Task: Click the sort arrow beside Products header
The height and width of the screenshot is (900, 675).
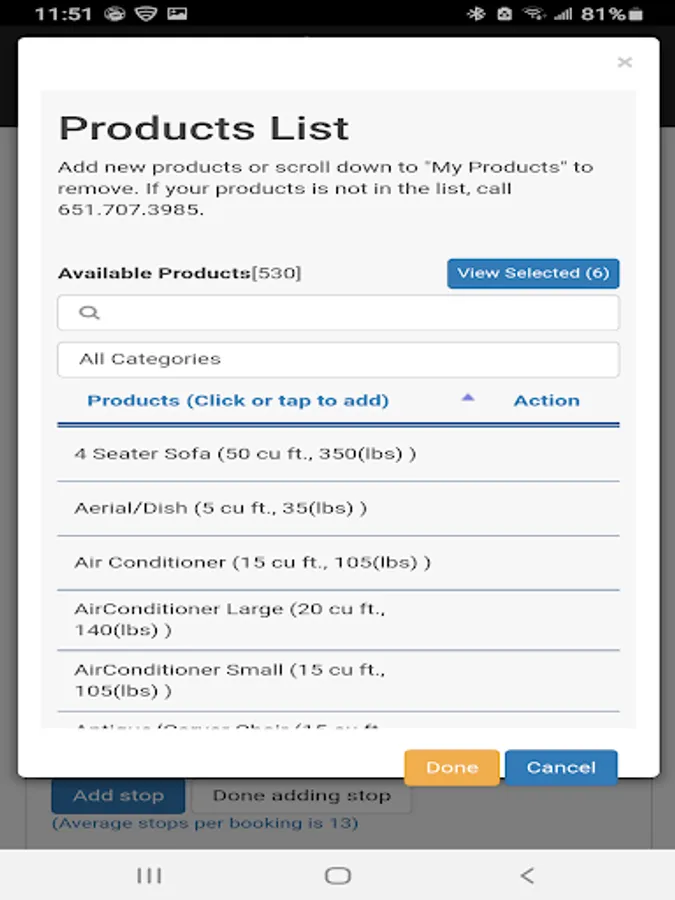Action: (467, 398)
